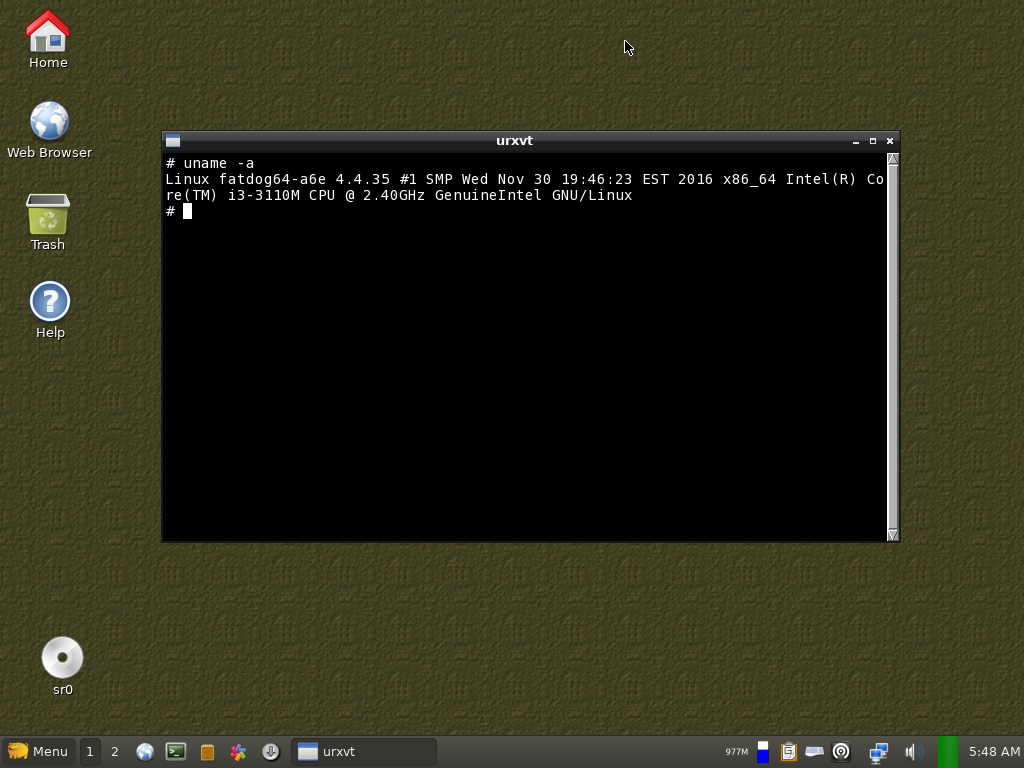Launch terminal from taskbar quick launcher
This screenshot has height=768, width=1024.
tap(176, 752)
